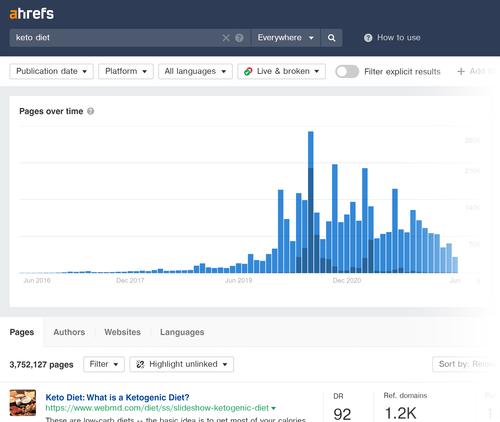Image resolution: width=500 pixels, height=422 pixels.
Task: Click the Live & broken link icon
Action: 248,71
